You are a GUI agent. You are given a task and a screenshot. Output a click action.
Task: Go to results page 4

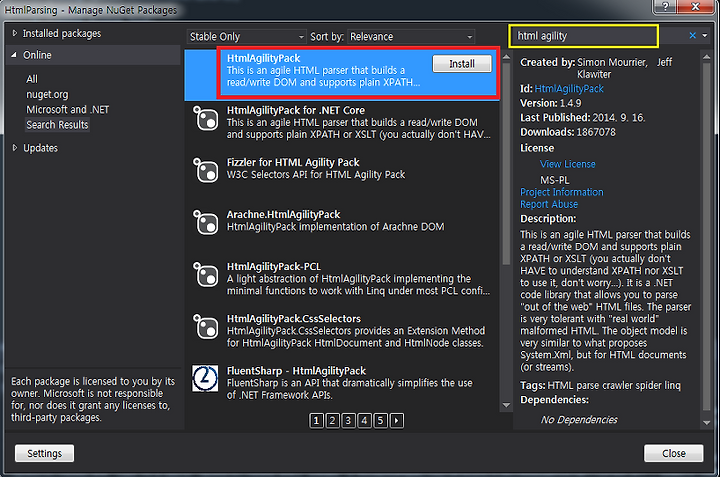tap(365, 420)
